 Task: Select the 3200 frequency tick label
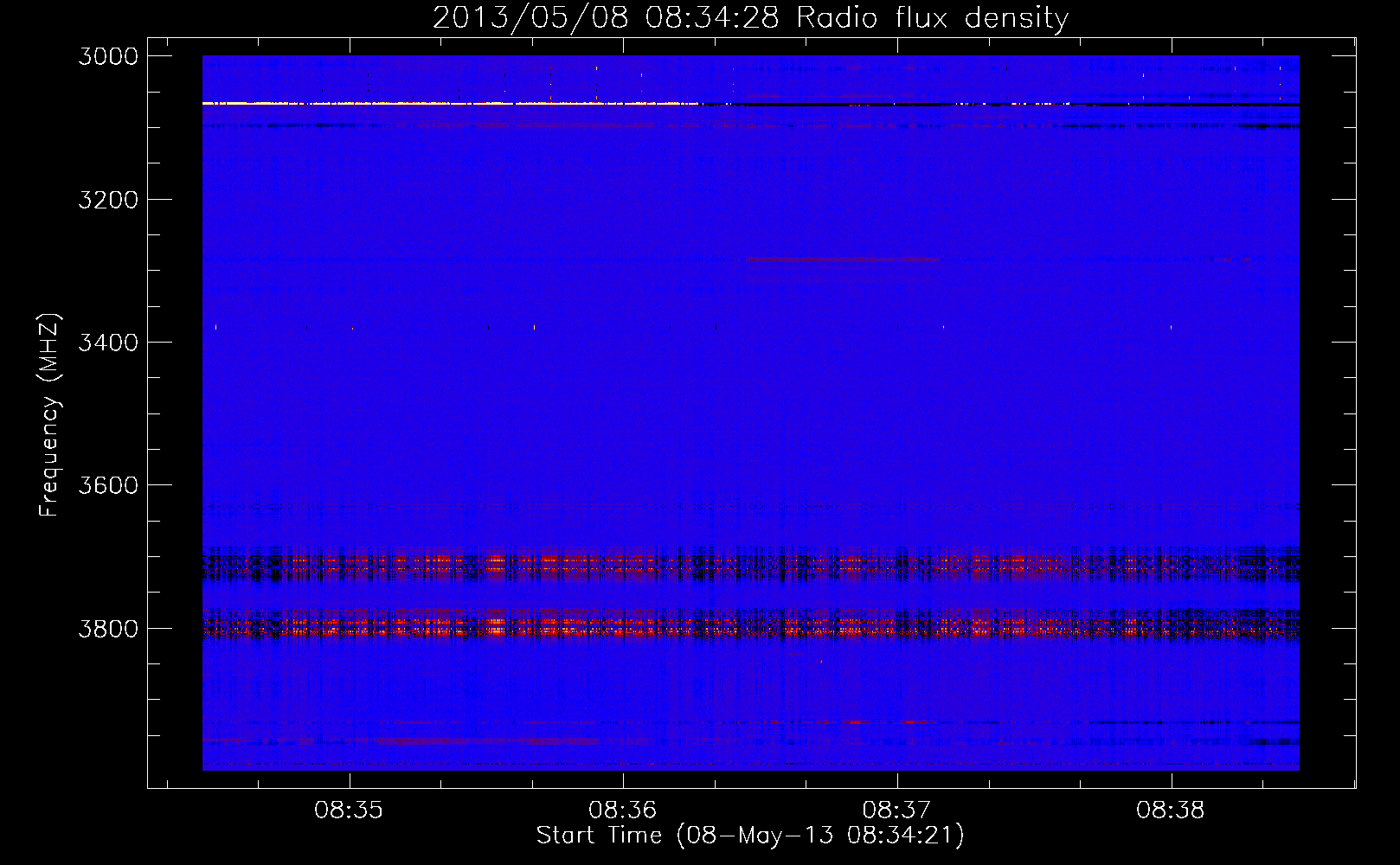(108, 200)
